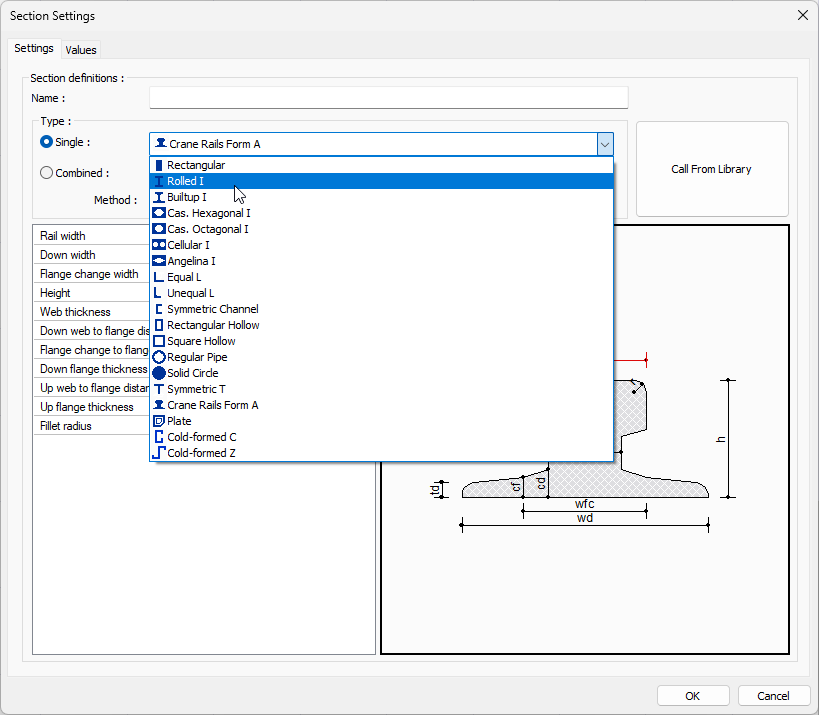Switch to the Values tab
Viewport: 819px width, 715px height.
coord(81,49)
